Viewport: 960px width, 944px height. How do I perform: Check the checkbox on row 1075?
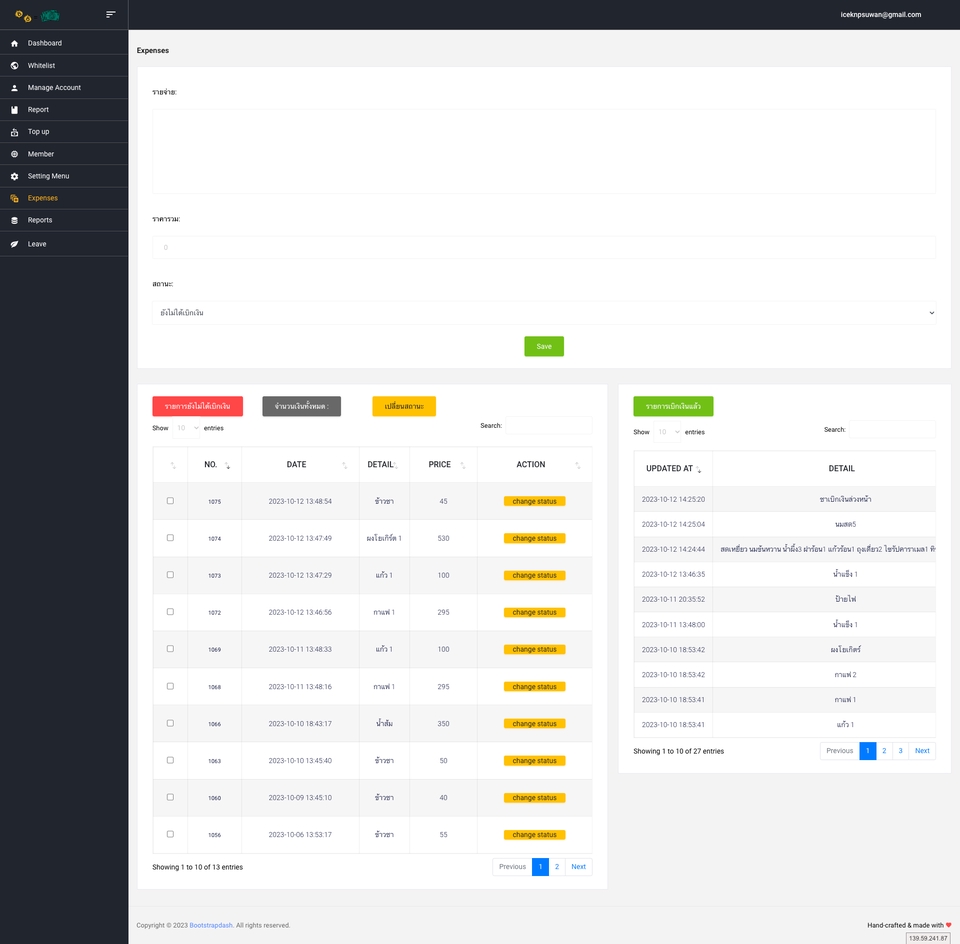point(170,500)
